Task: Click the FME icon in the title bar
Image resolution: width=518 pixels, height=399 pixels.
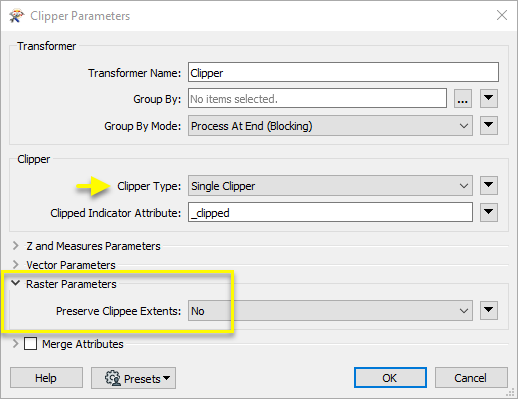Action: coord(17,16)
